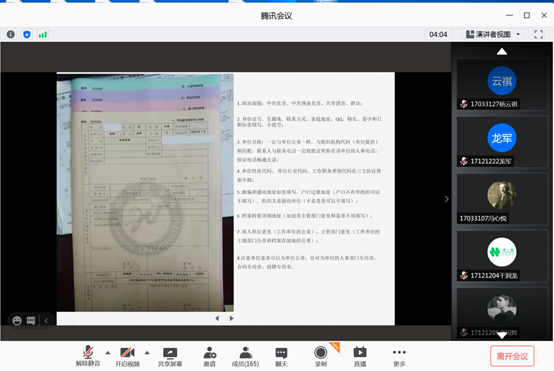The height and width of the screenshot is (371, 554).
Task: Click the red Leave Meeting button
Action: (x=512, y=356)
